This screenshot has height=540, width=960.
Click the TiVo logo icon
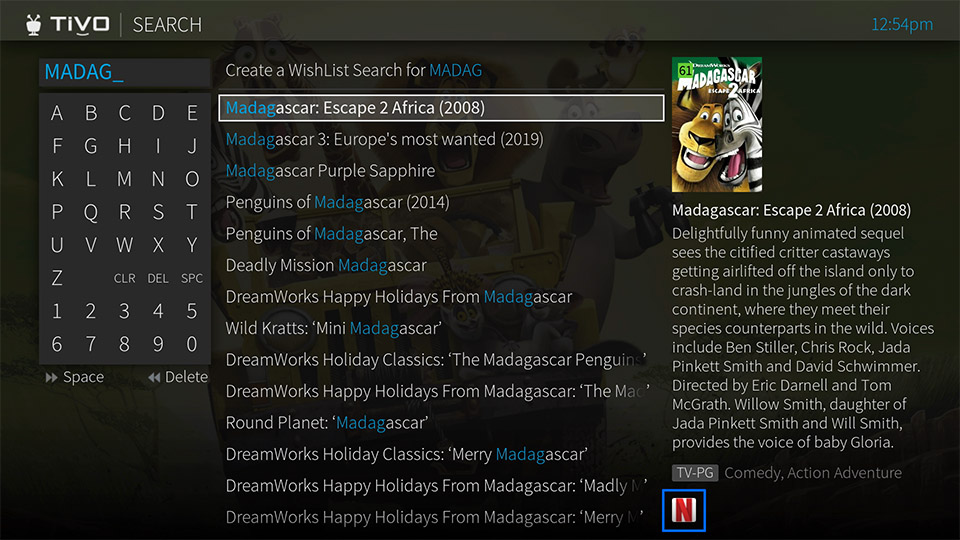(34, 24)
